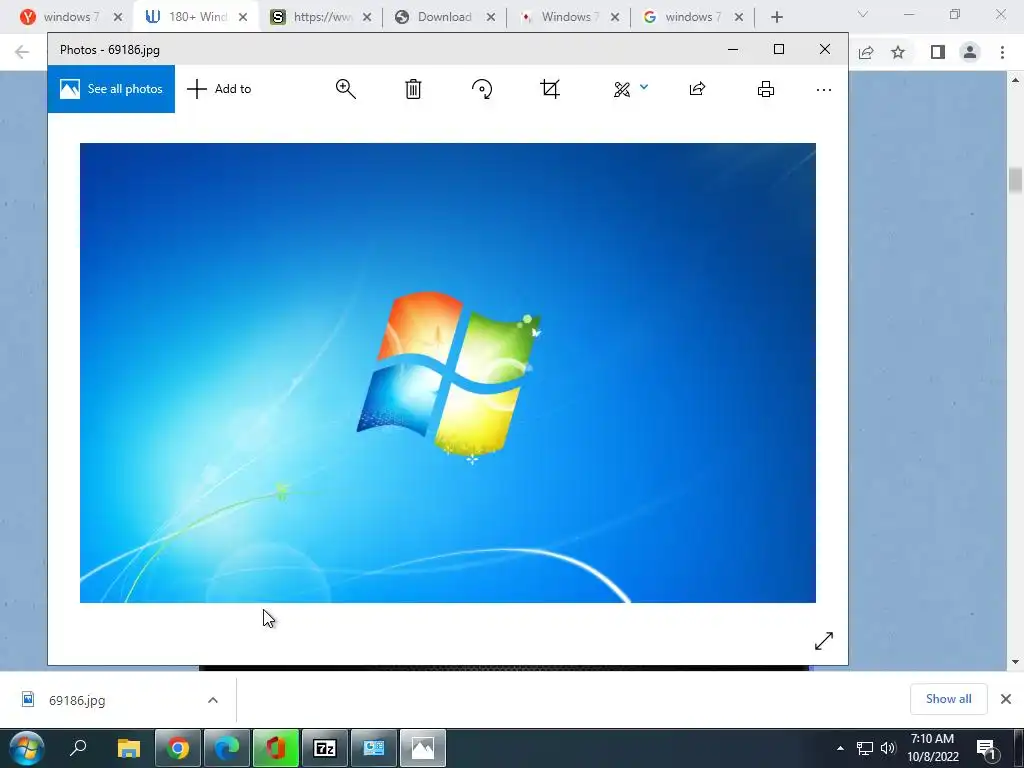Share the photo via share icon
This screenshot has height=768, width=1024.
[697, 89]
